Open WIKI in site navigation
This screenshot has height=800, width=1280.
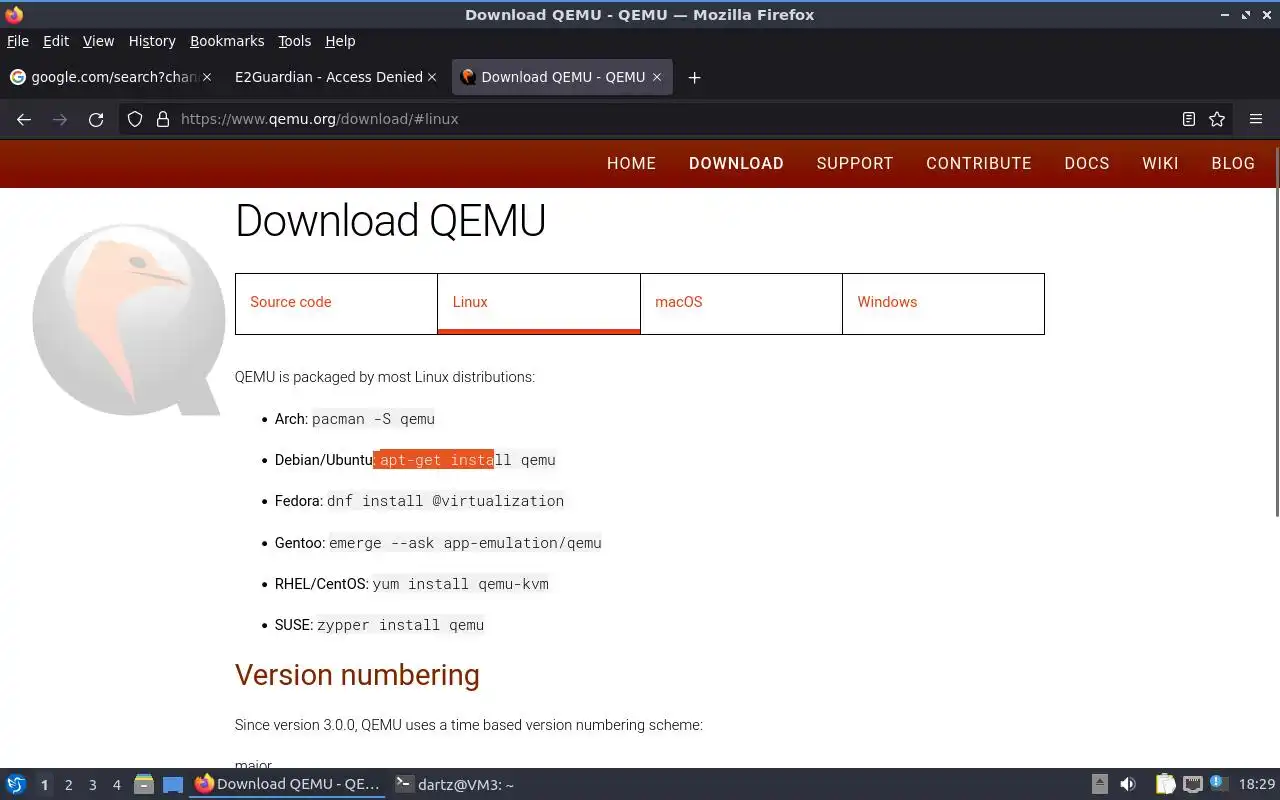coord(1160,164)
